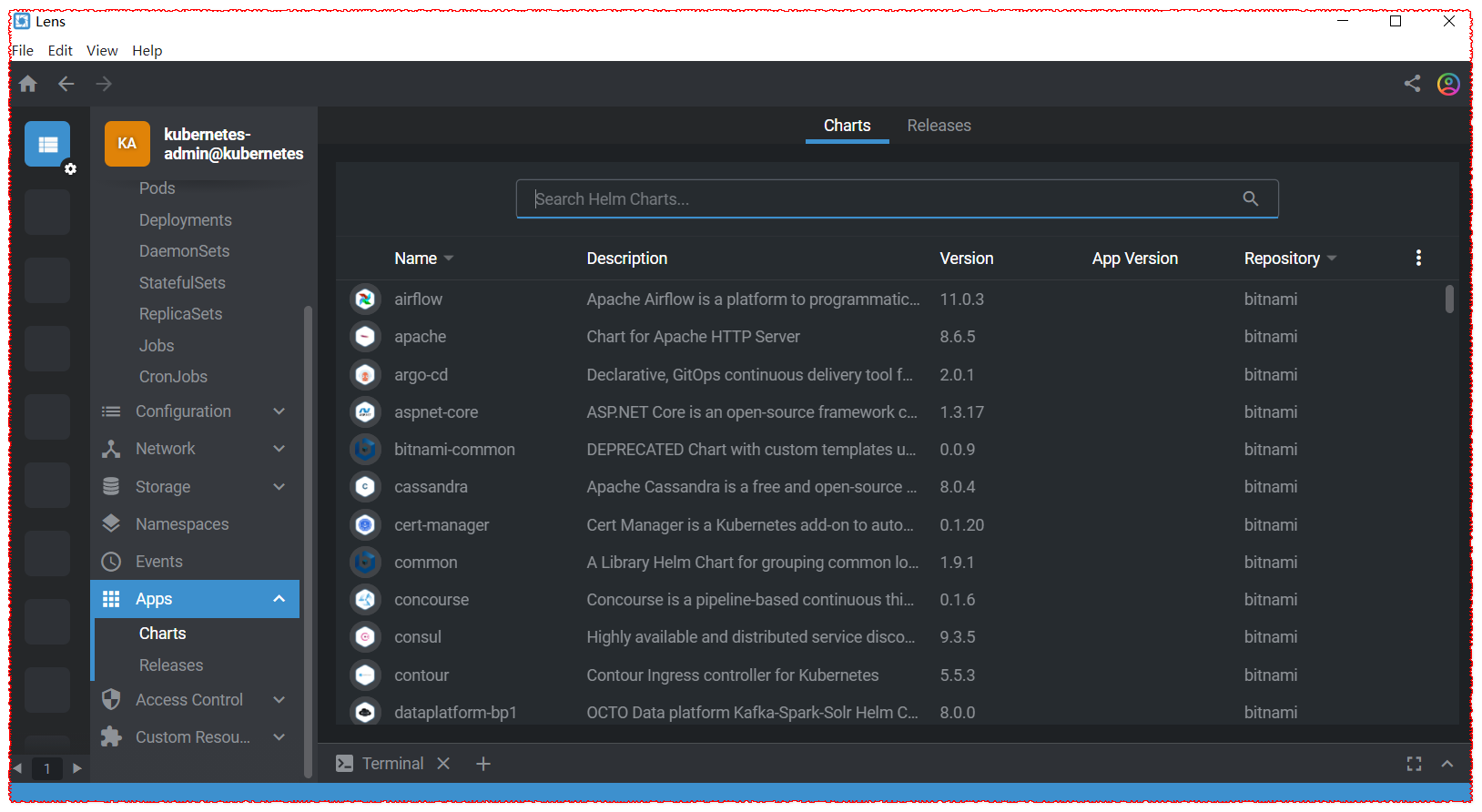Expand the Access Control section

pyautogui.click(x=279, y=700)
